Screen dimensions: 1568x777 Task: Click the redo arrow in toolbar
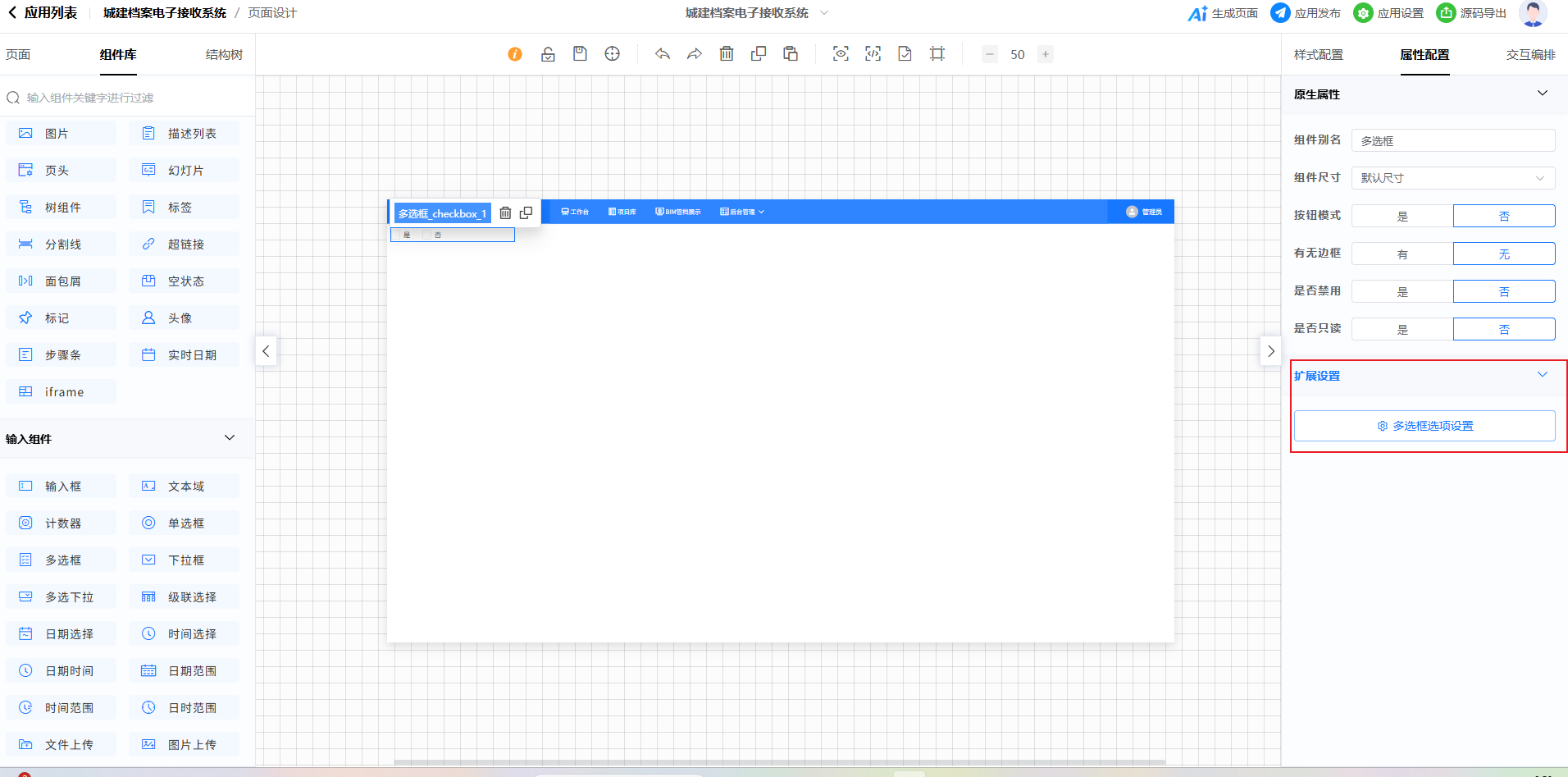tap(695, 54)
